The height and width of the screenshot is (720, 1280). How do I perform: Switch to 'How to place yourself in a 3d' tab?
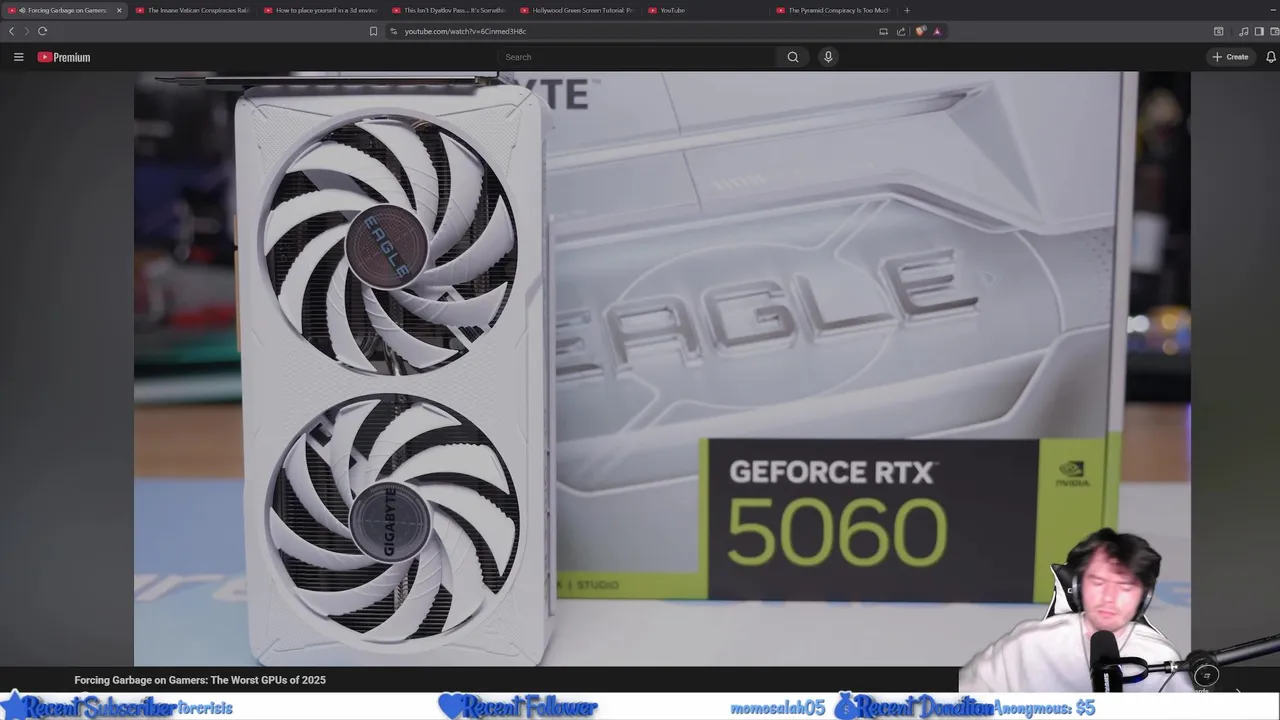point(321,10)
